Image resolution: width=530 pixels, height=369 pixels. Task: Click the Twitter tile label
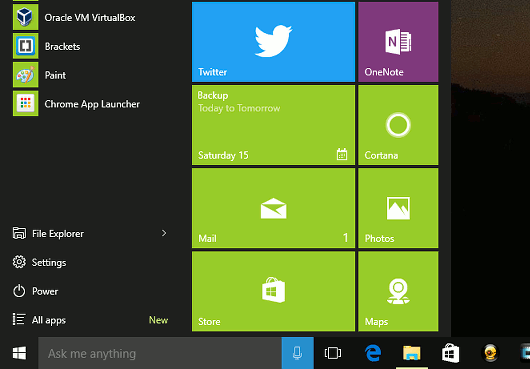[213, 72]
